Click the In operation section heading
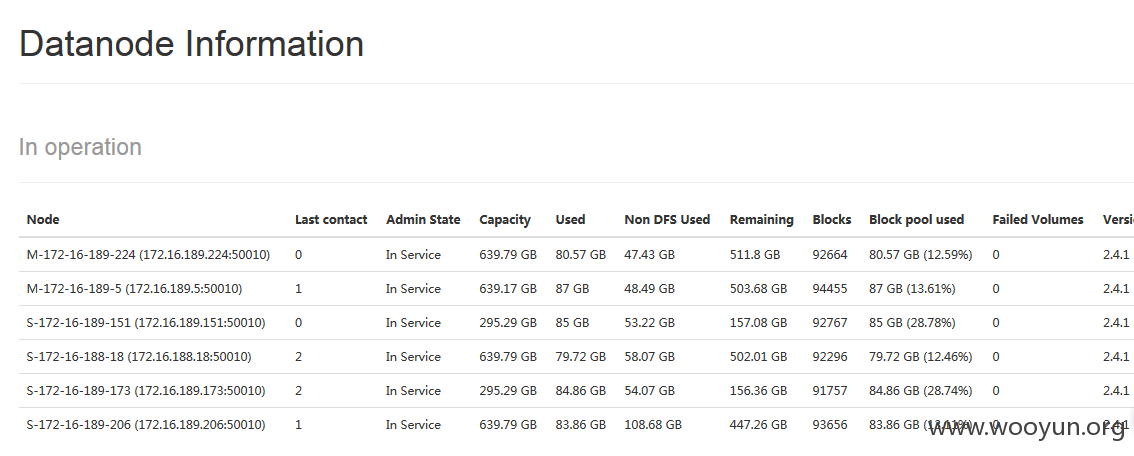1134x456 pixels. click(x=80, y=147)
